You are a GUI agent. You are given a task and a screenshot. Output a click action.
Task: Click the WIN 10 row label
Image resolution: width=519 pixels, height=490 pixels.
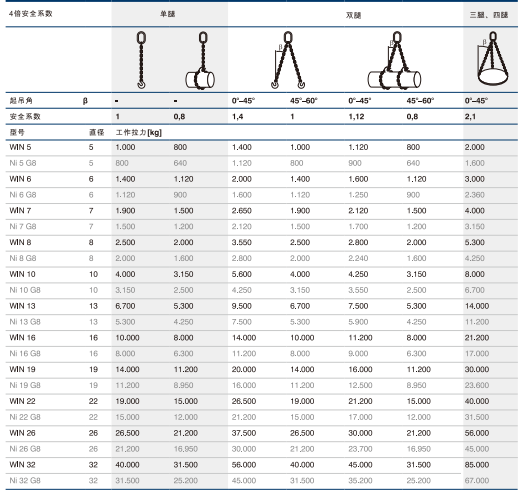22,274
